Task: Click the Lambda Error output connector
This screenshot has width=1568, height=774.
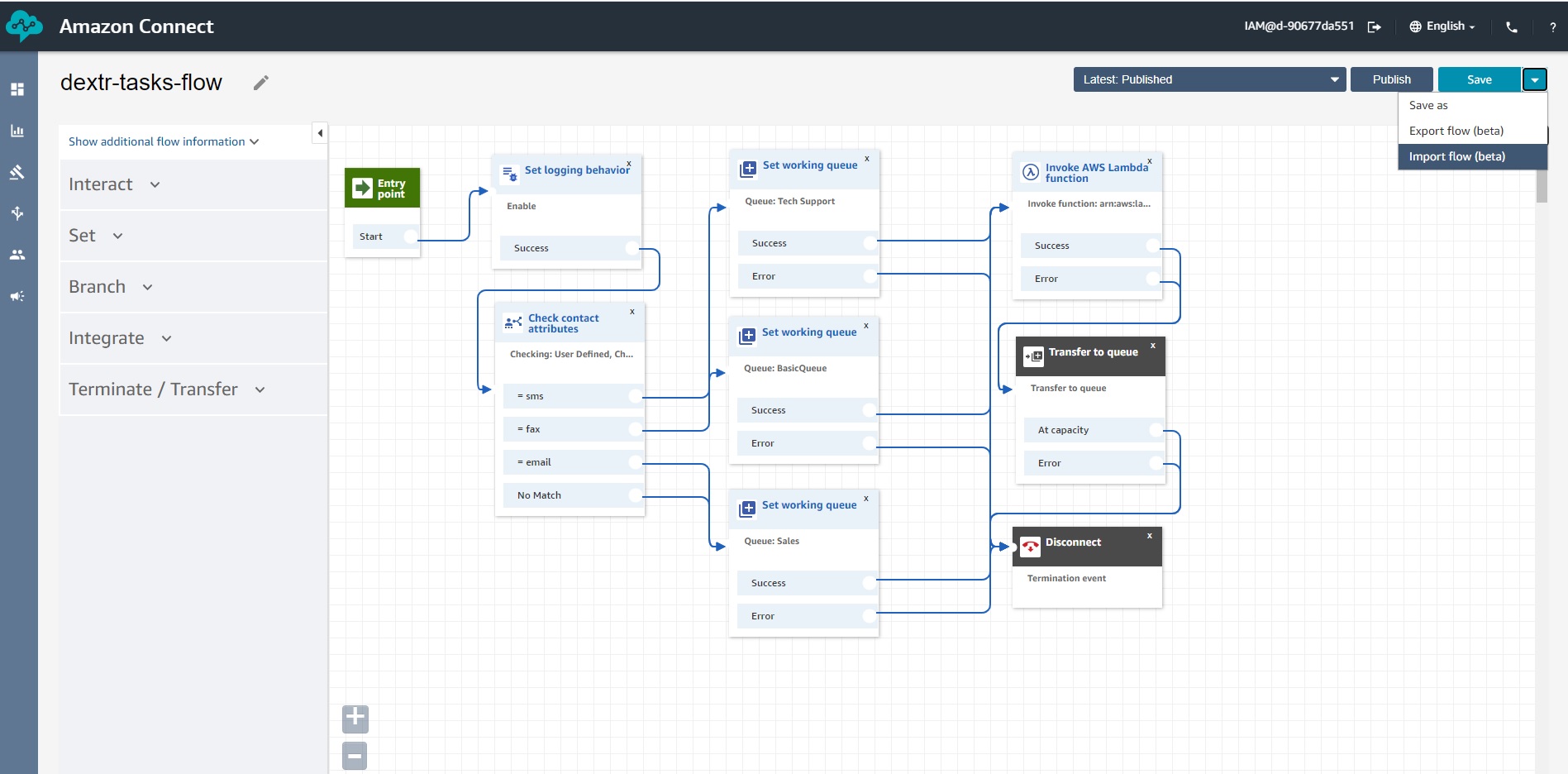Action: click(1153, 279)
